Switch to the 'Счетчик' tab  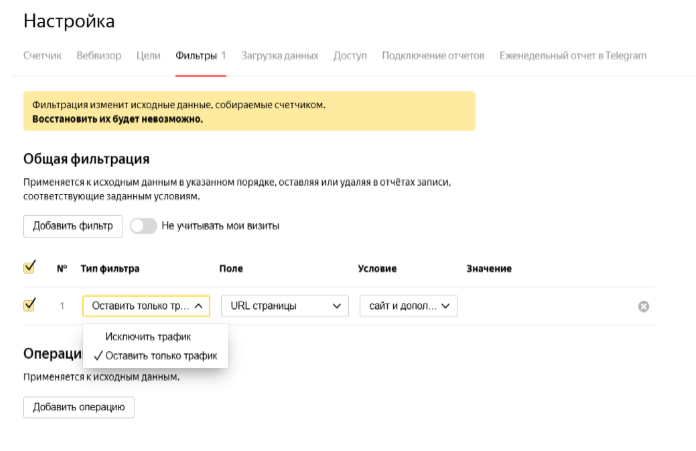coord(42,55)
